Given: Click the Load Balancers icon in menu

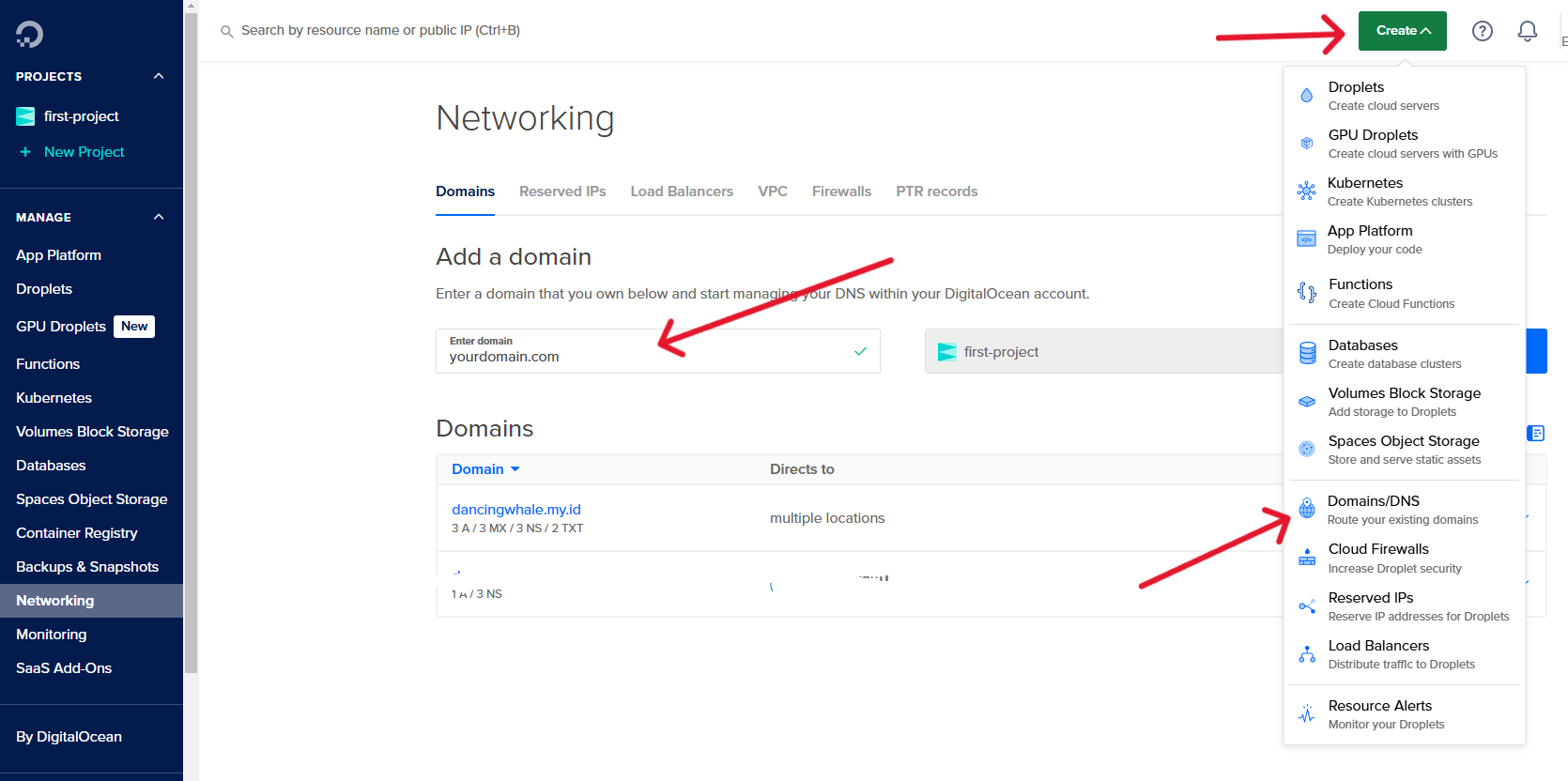Looking at the screenshot, I should coord(1307,654).
